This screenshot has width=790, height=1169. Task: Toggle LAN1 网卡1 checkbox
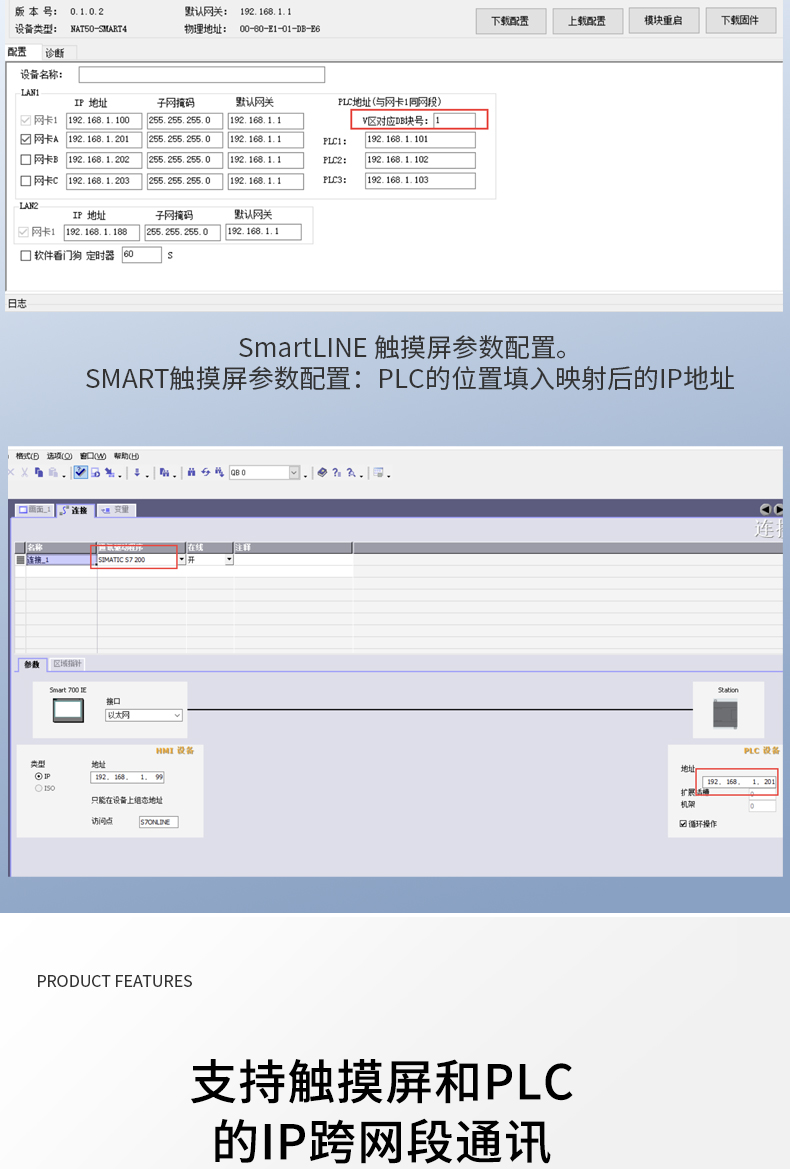26,120
